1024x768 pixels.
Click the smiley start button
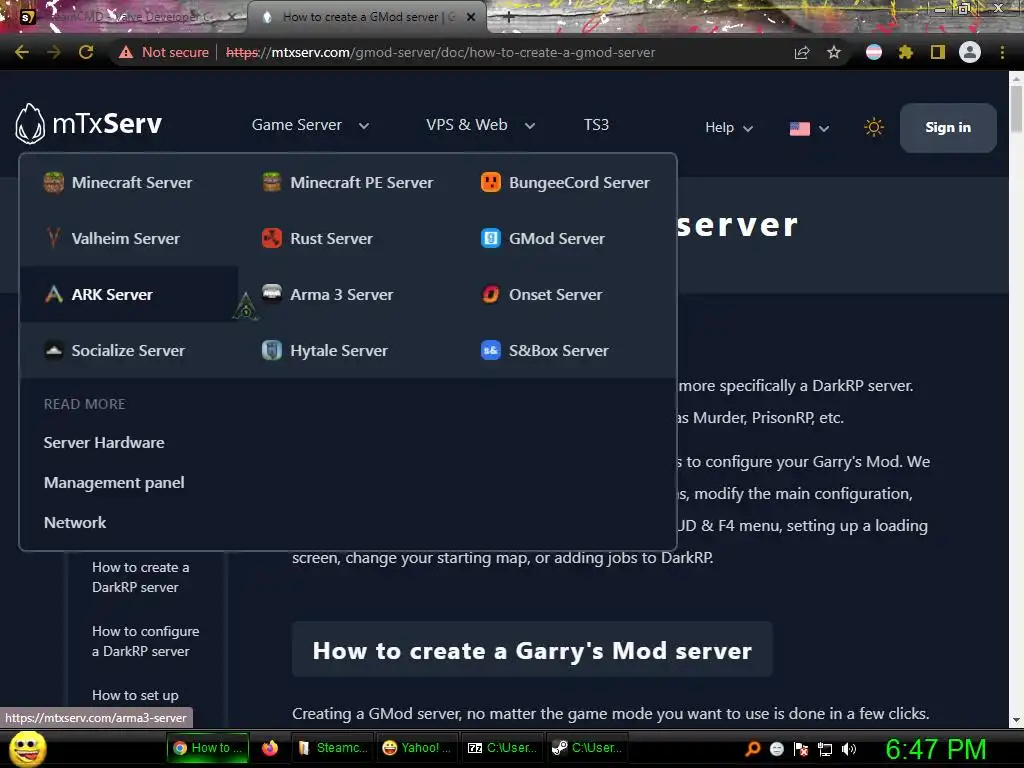tap(28, 748)
